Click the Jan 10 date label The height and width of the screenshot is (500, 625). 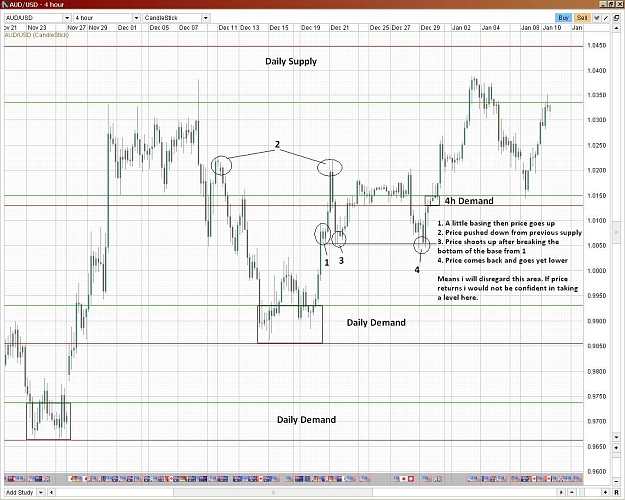(x=552, y=28)
